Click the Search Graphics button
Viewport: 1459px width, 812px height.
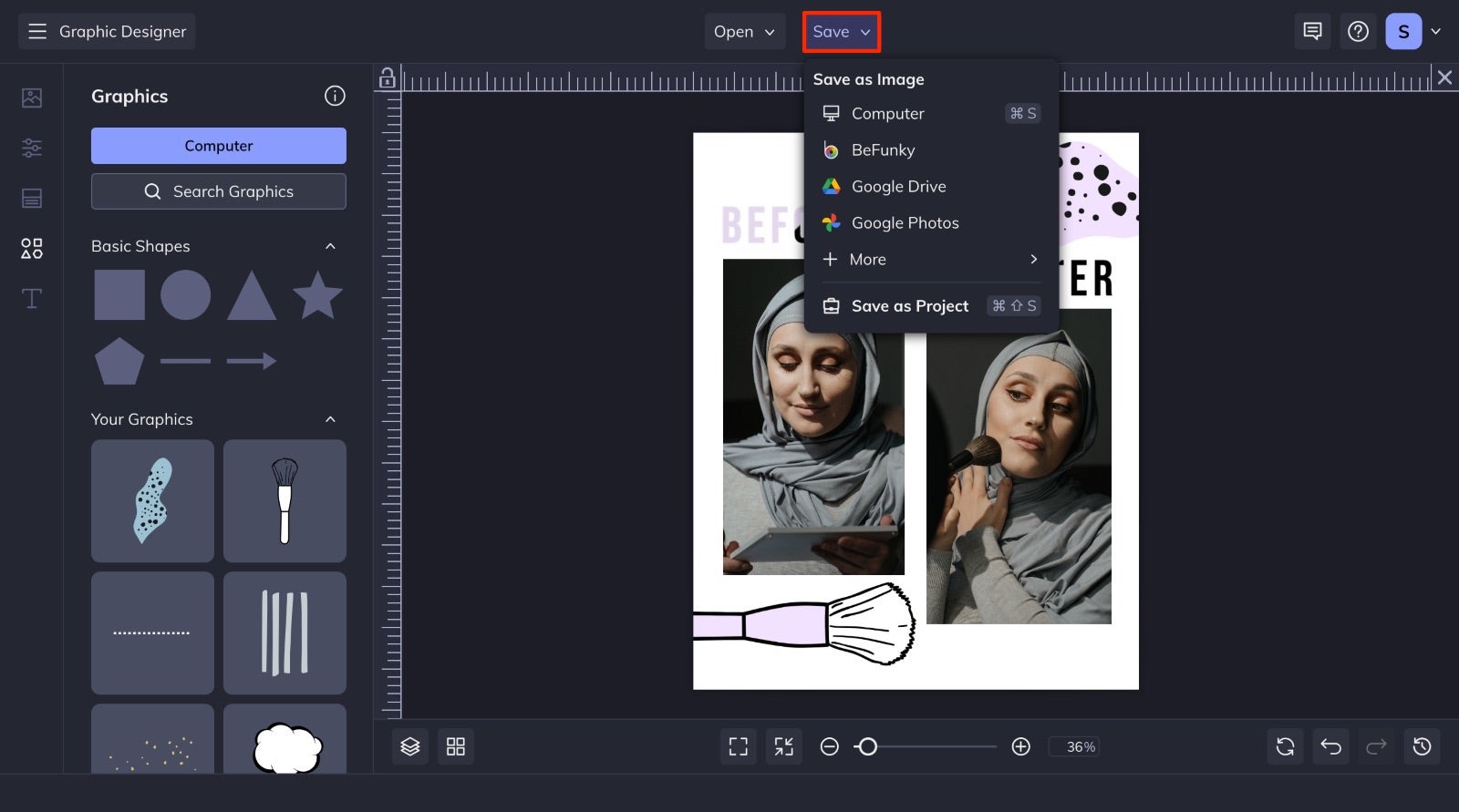(x=219, y=191)
